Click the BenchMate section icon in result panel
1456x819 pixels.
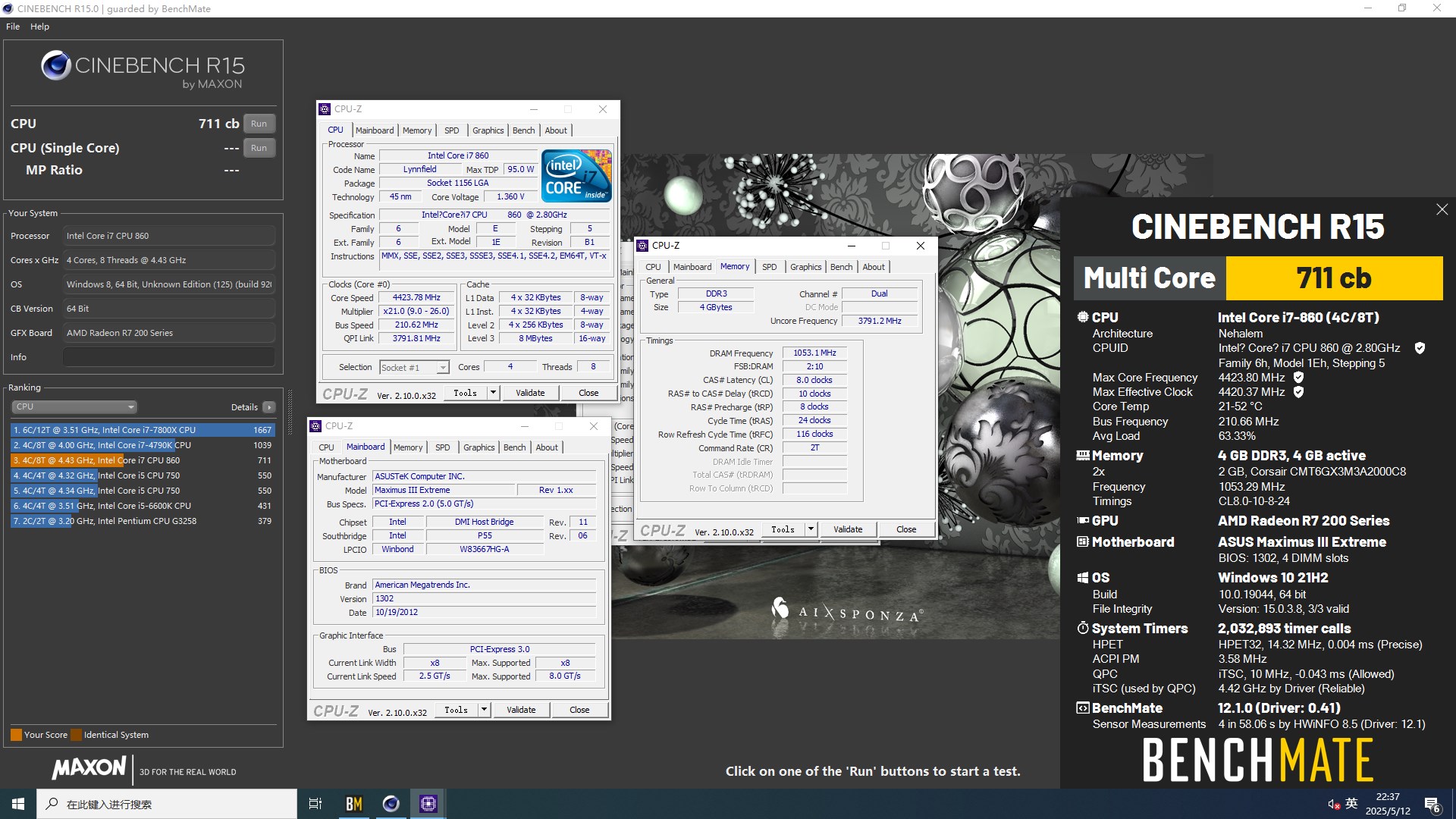1083,708
